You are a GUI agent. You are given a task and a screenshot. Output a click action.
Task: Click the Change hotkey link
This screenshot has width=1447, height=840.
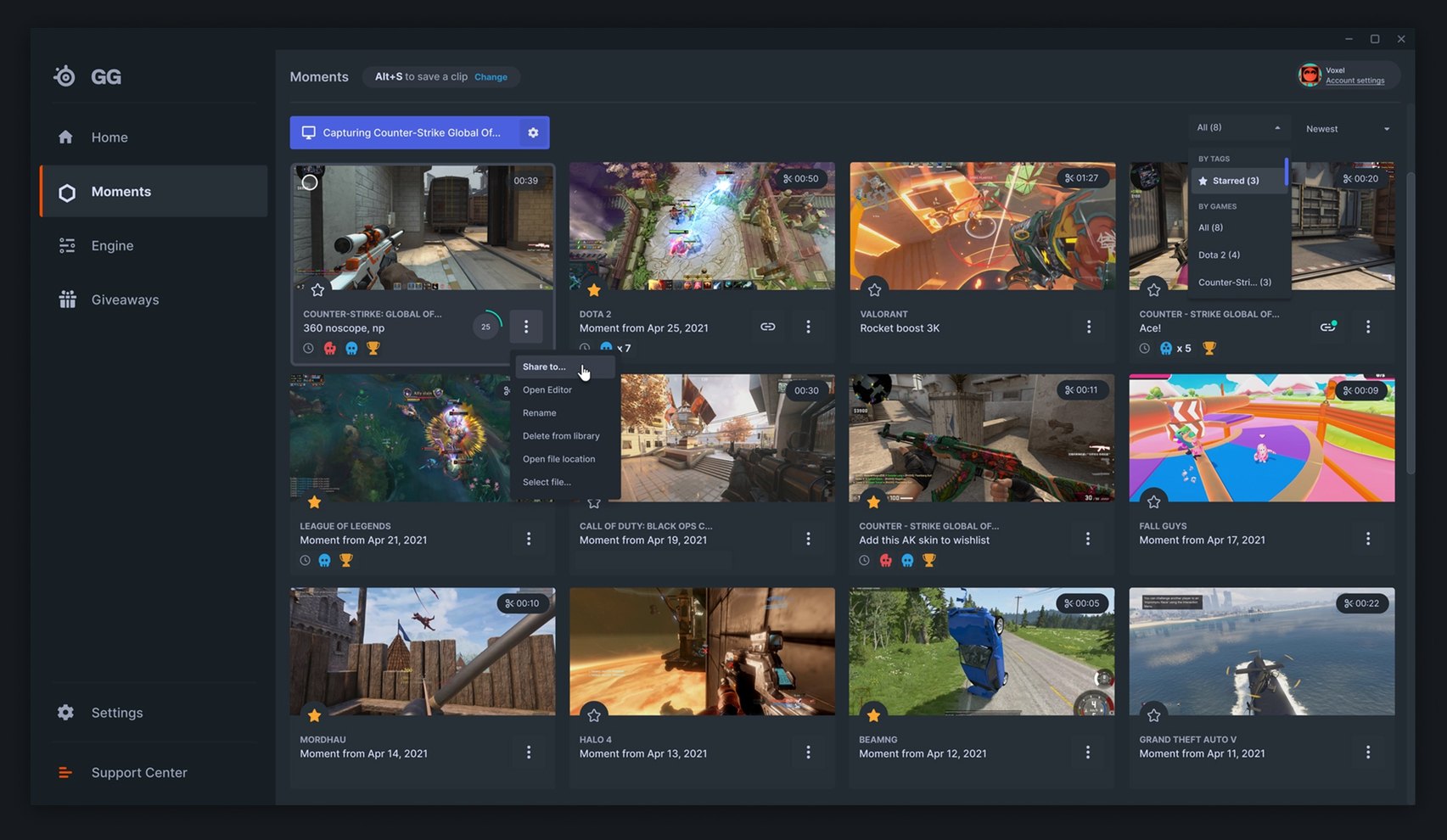point(491,77)
